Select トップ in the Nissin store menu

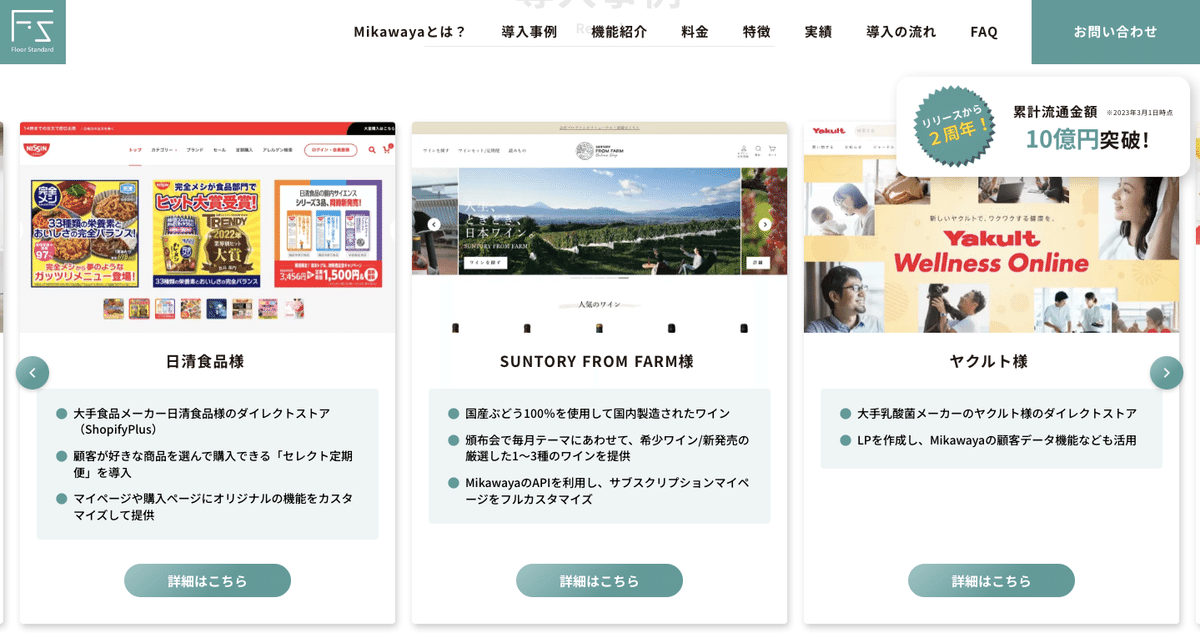pos(136,149)
